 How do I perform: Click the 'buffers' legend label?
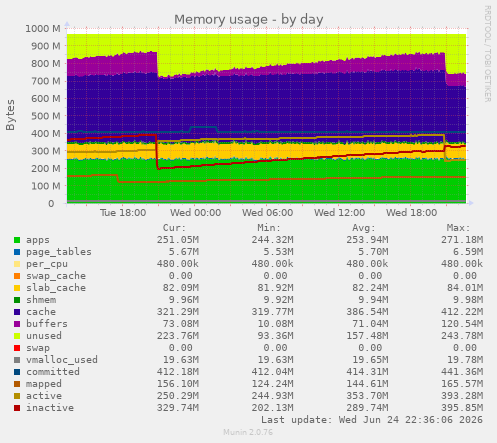(x=47, y=324)
